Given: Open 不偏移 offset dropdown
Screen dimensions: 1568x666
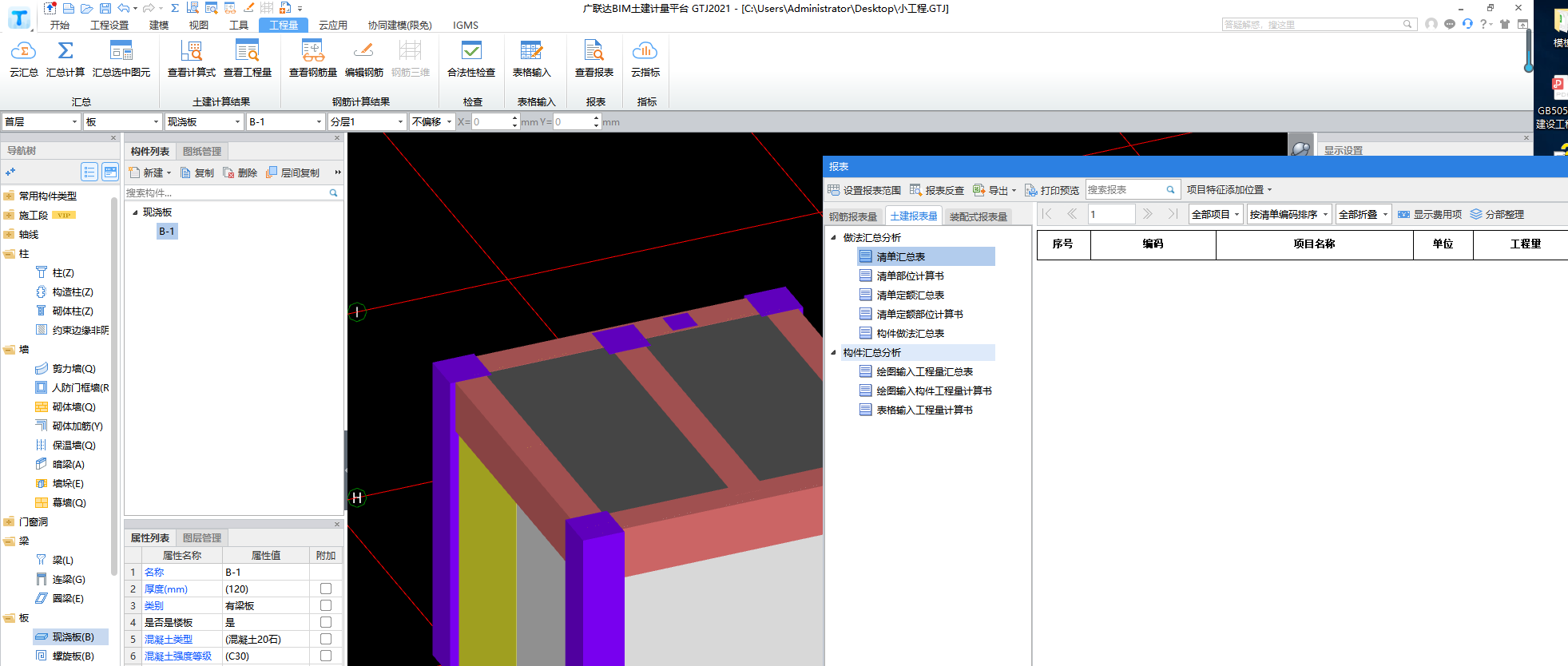Looking at the screenshot, I should click(x=432, y=121).
